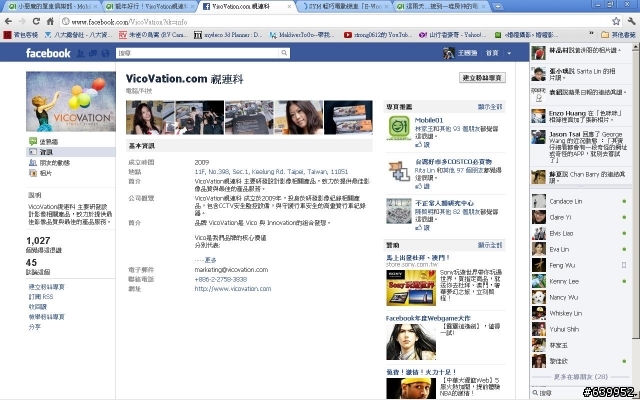Open the mydeco 3d Planner bookmark
This screenshot has height=400, width=640.
[228, 35]
